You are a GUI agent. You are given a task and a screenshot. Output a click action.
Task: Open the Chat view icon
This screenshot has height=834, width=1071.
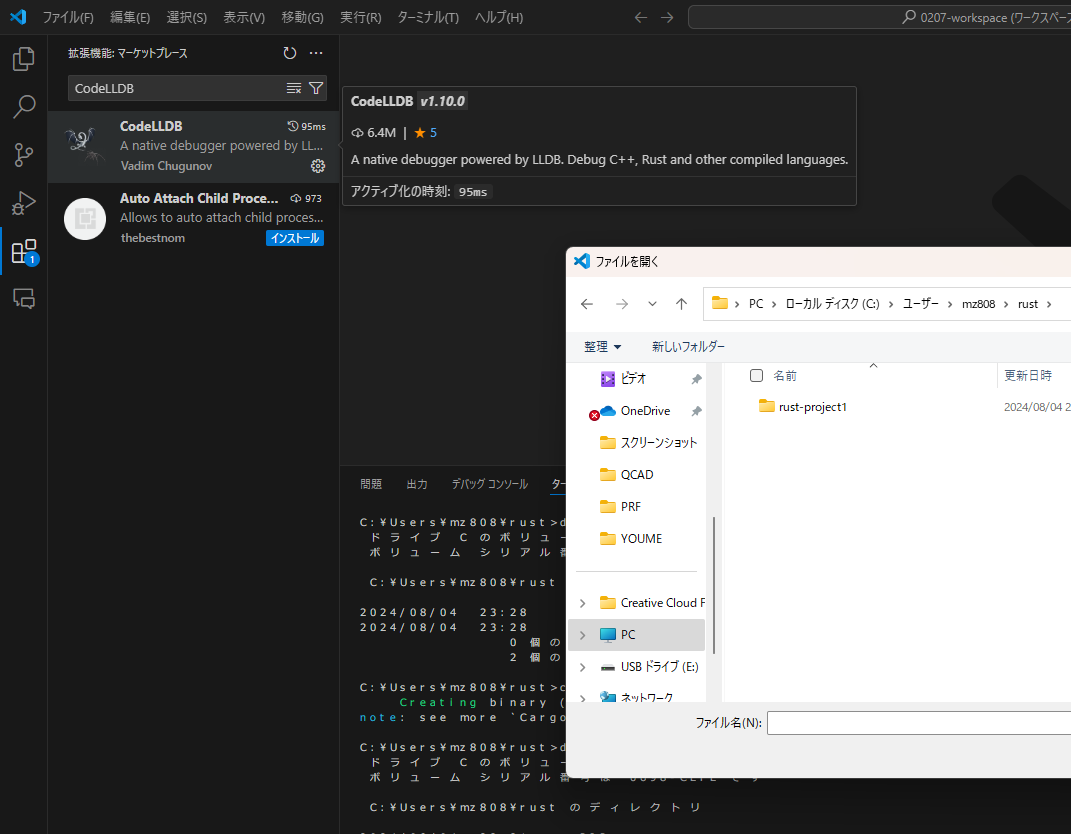point(24,298)
